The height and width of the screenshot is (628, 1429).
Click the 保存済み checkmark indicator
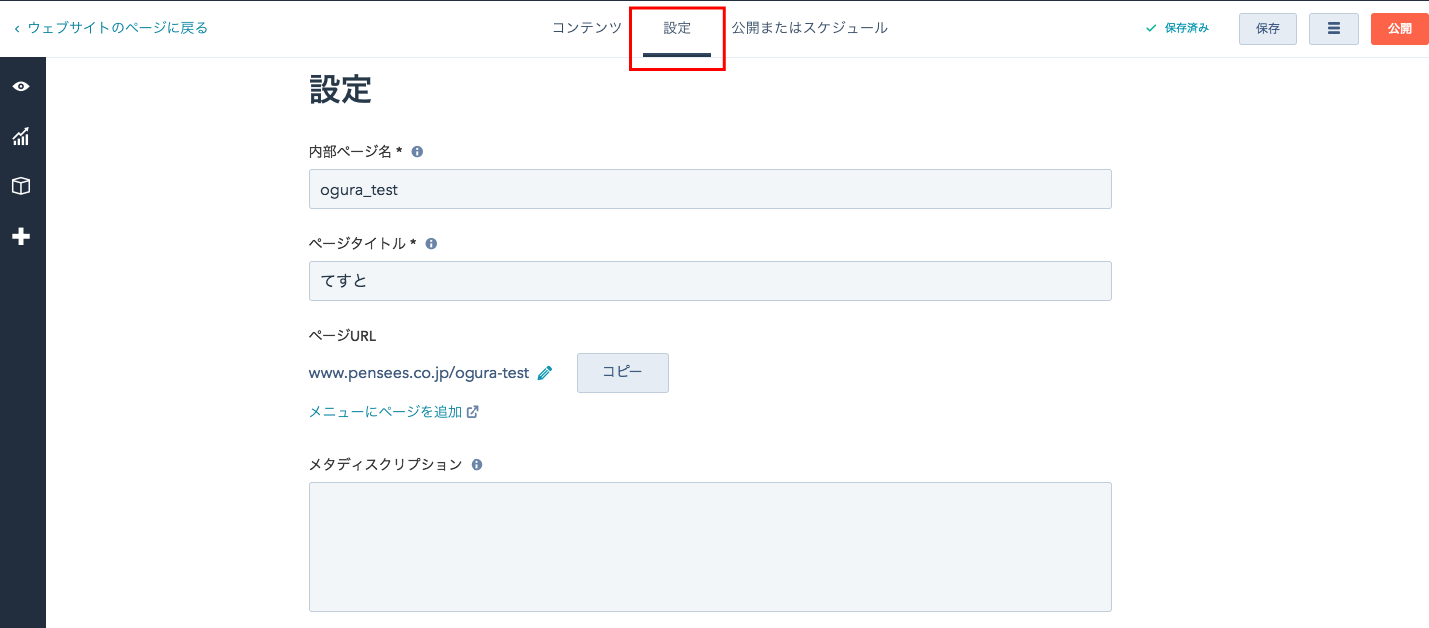1178,28
